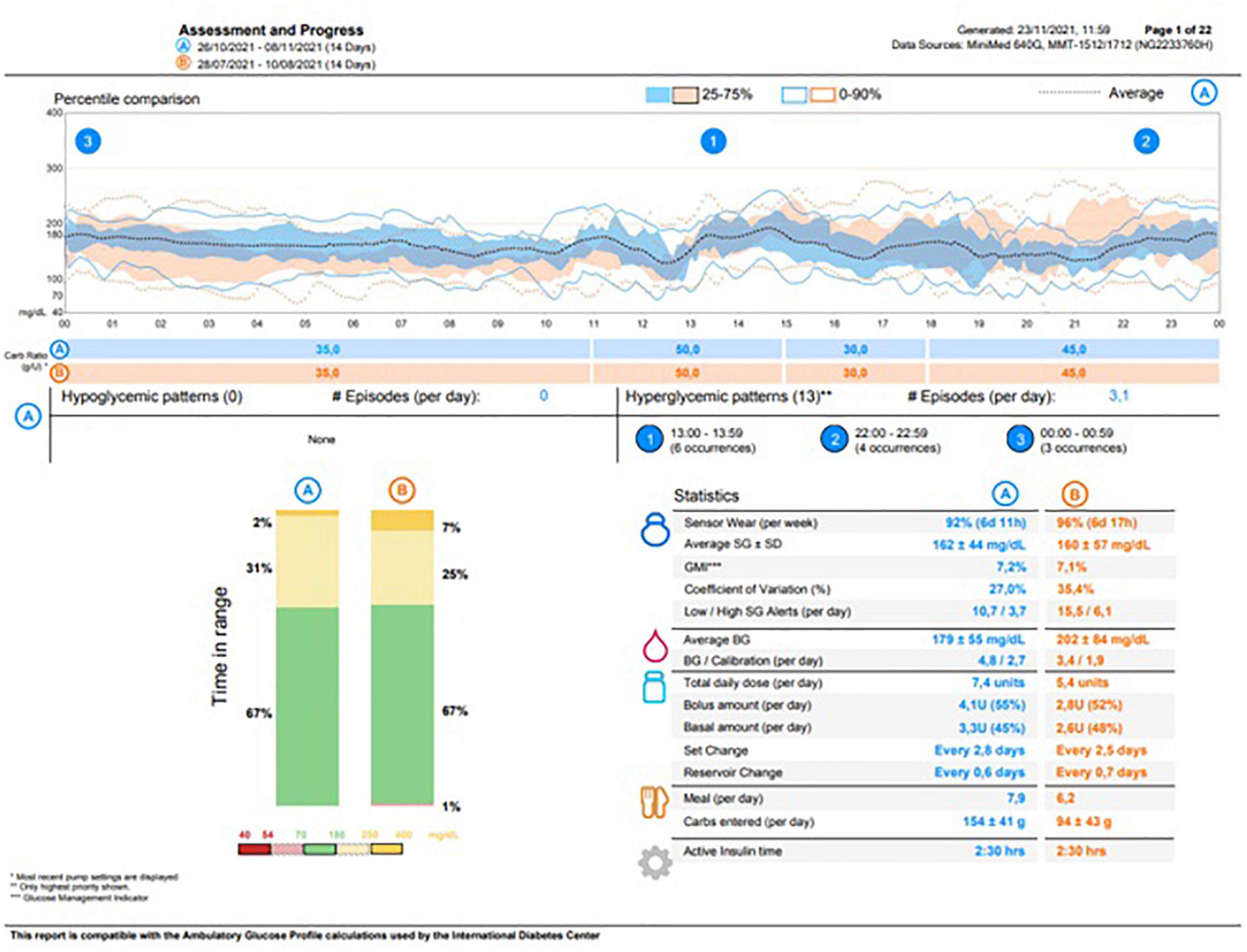Screen dimensions: 1247x952
Task: Click the 162 ± 44 mg/dL Average SG value
Action: click(x=979, y=545)
